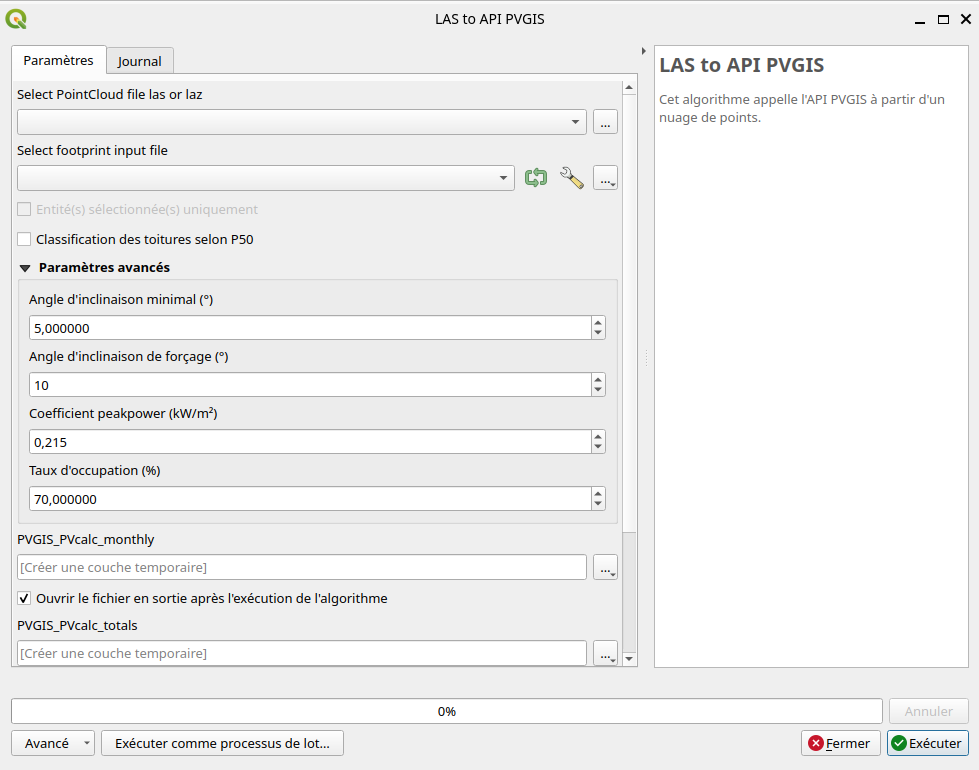Click Exécuter comme processus de lot button
The height and width of the screenshot is (770, 979).
[x=222, y=743]
